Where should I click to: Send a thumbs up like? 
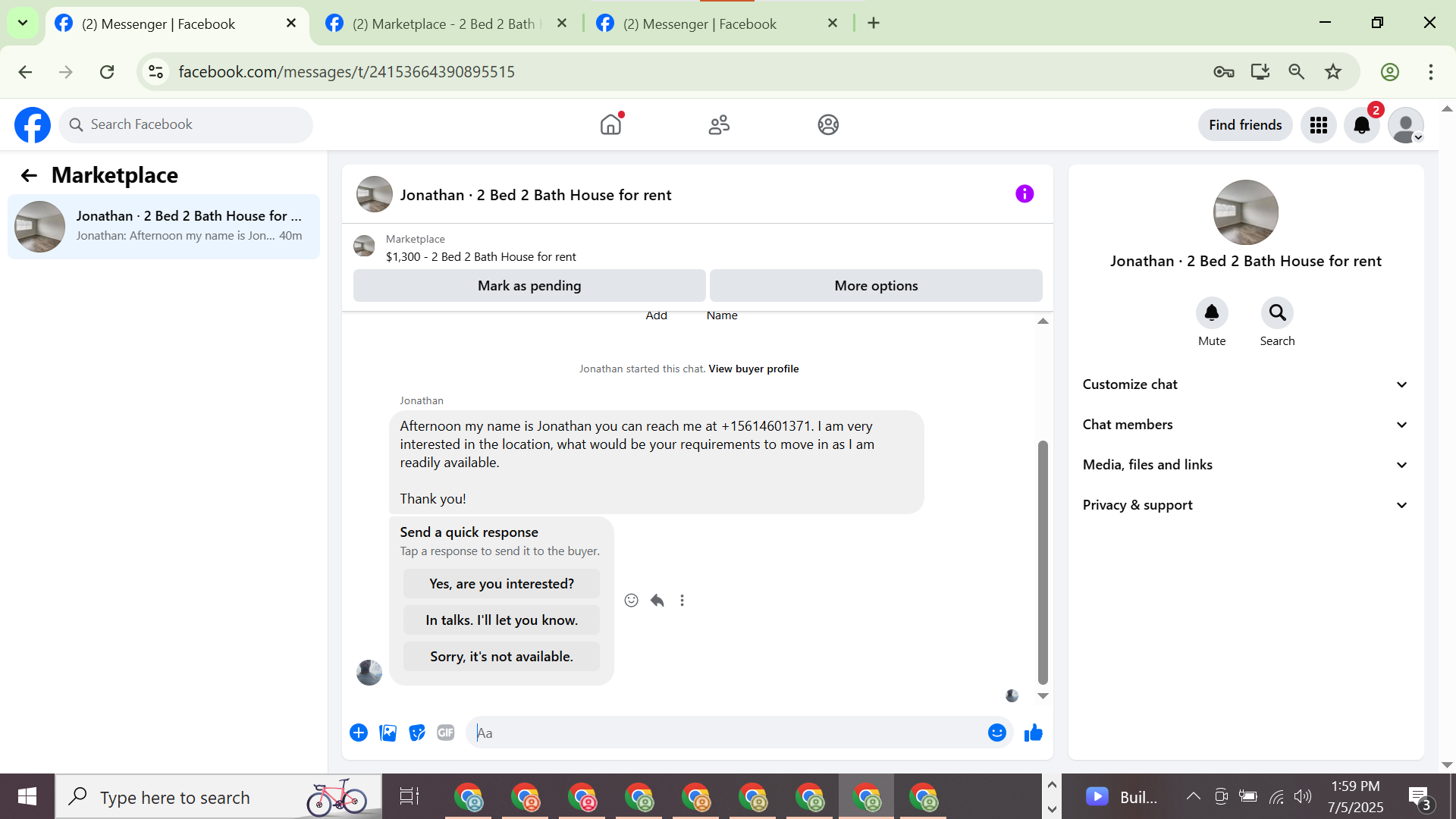coord(1033,733)
